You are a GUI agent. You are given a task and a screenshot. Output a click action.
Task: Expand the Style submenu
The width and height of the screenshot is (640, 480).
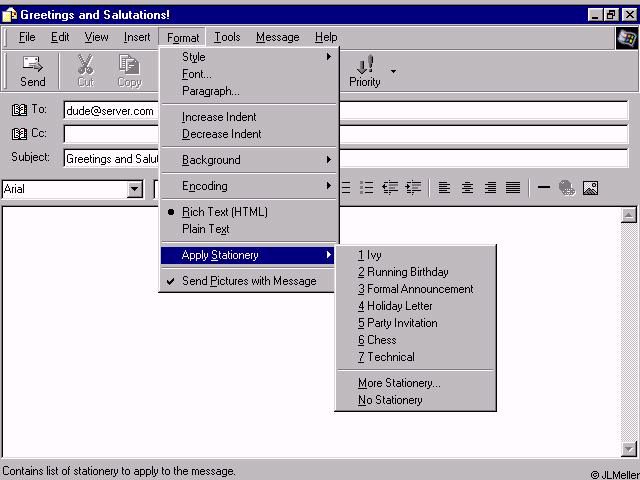coord(249,57)
